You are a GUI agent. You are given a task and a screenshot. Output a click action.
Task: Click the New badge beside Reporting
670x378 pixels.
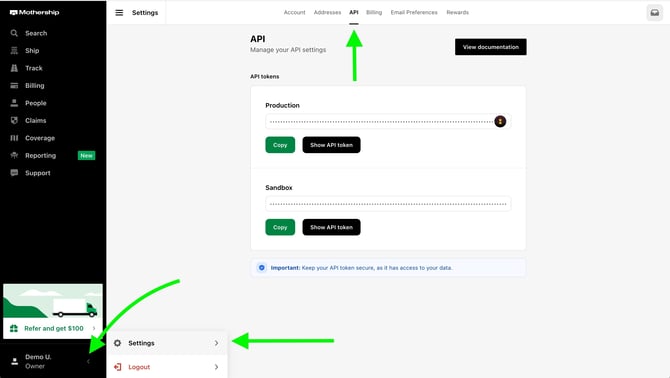coord(86,155)
